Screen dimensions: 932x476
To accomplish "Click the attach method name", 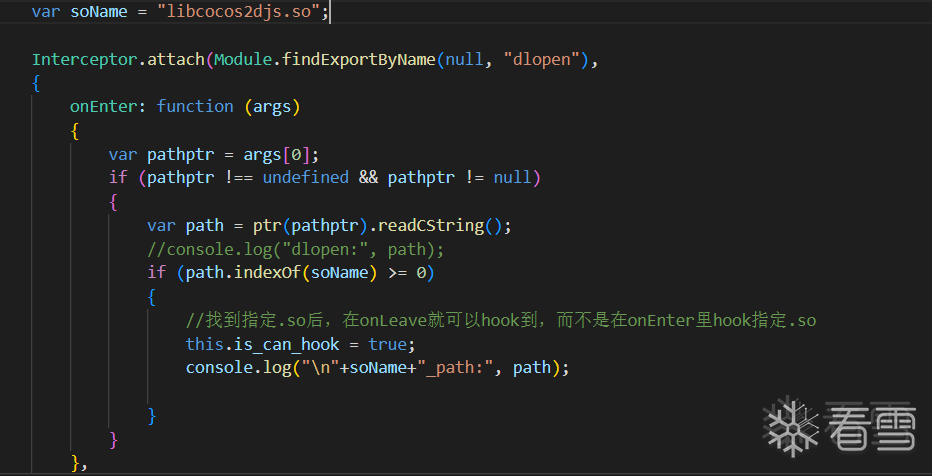I will tap(176, 59).
